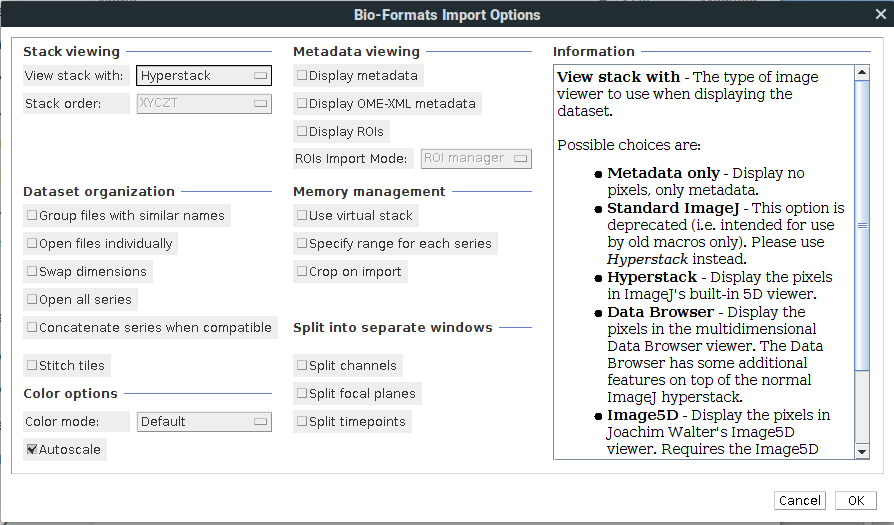The image size is (894, 525).
Task: Close the Bio-Formats Import Options dialog
Action: click(x=880, y=14)
